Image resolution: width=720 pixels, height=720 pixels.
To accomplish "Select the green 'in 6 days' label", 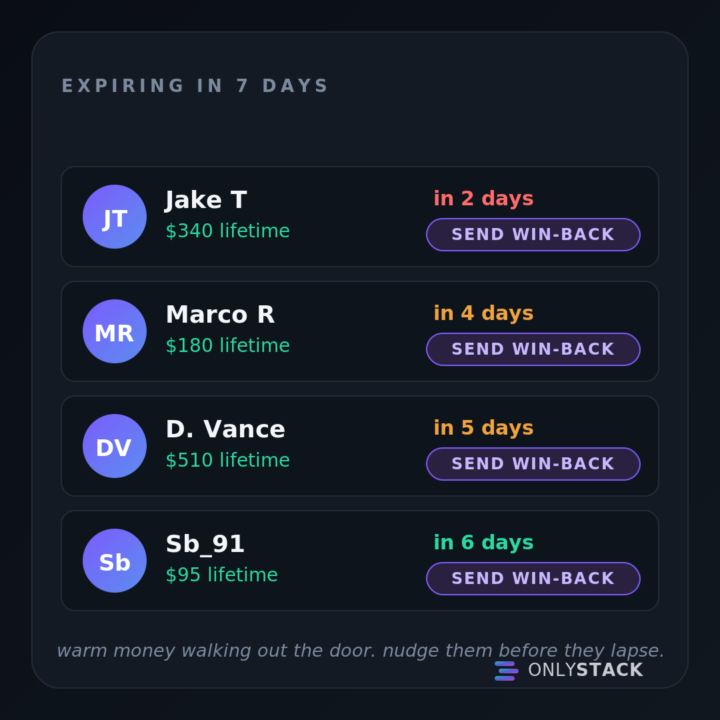I will 484,542.
